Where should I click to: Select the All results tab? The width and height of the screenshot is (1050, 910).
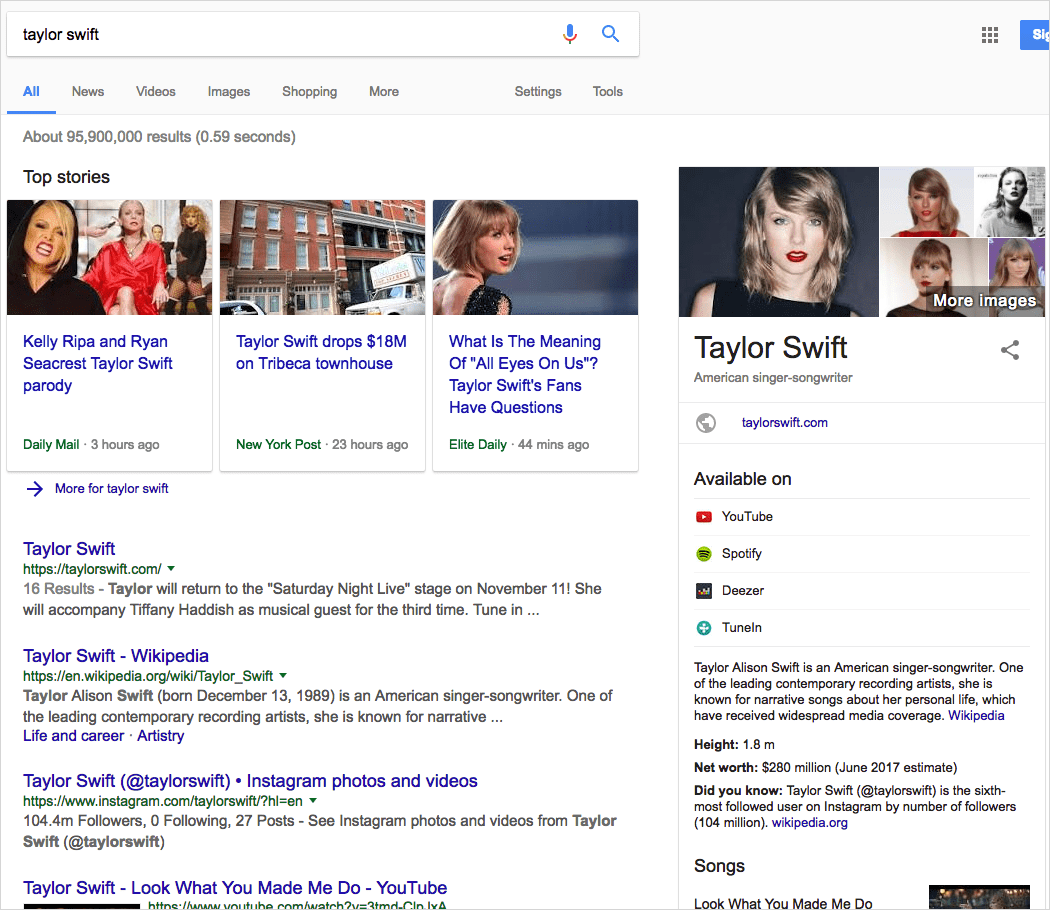[x=31, y=92]
